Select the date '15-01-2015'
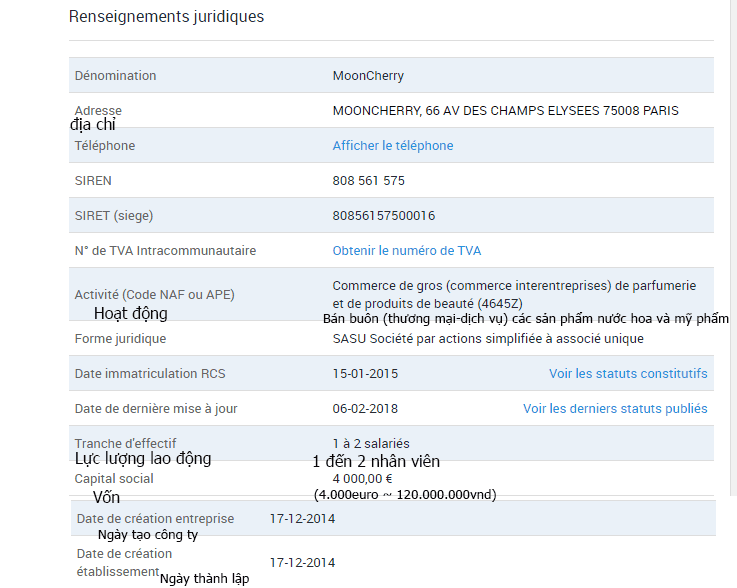This screenshot has width=737, height=588. pos(365,374)
